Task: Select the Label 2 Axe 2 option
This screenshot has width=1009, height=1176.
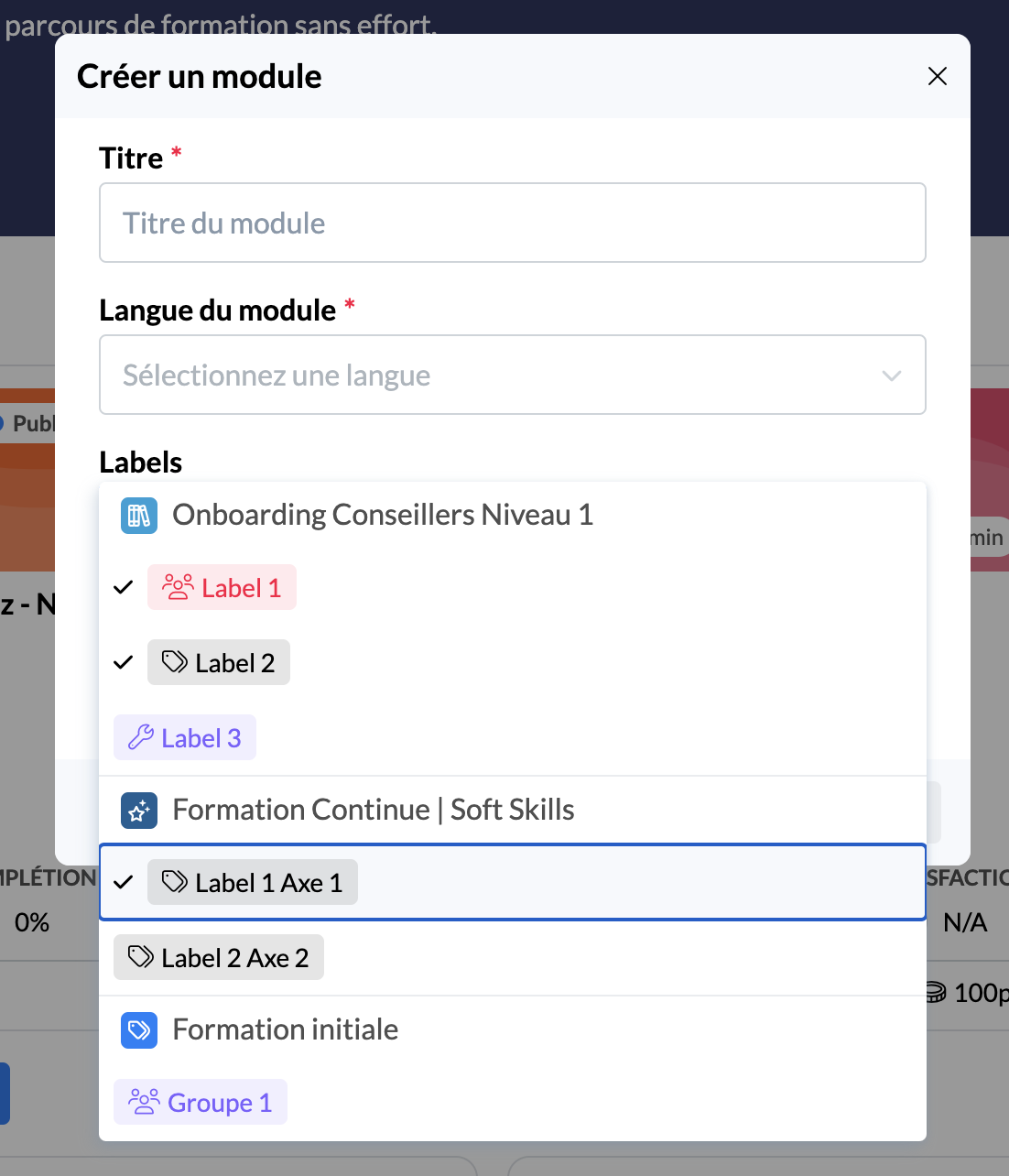Action: pos(219,958)
